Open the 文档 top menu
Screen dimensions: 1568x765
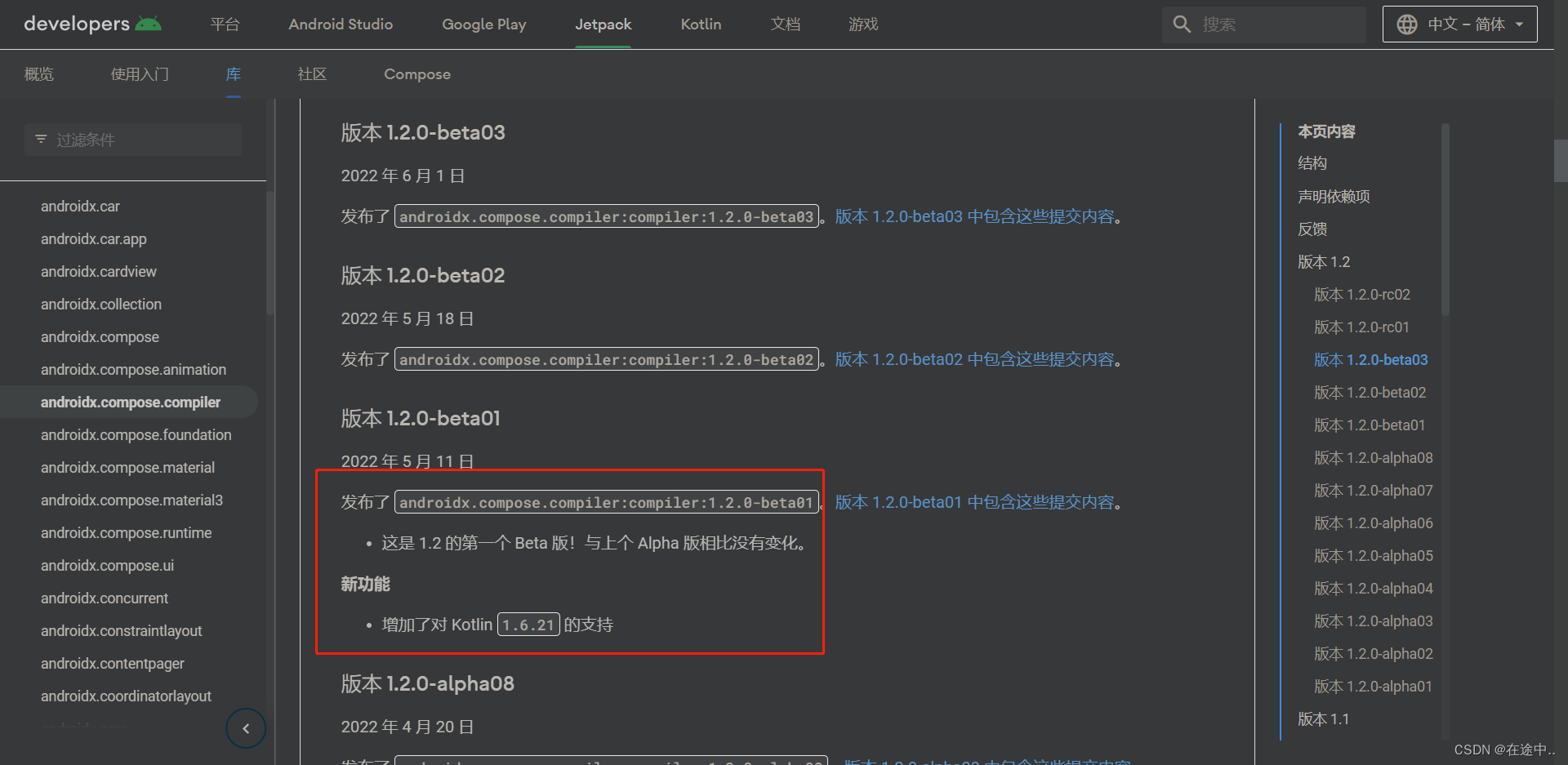[785, 24]
